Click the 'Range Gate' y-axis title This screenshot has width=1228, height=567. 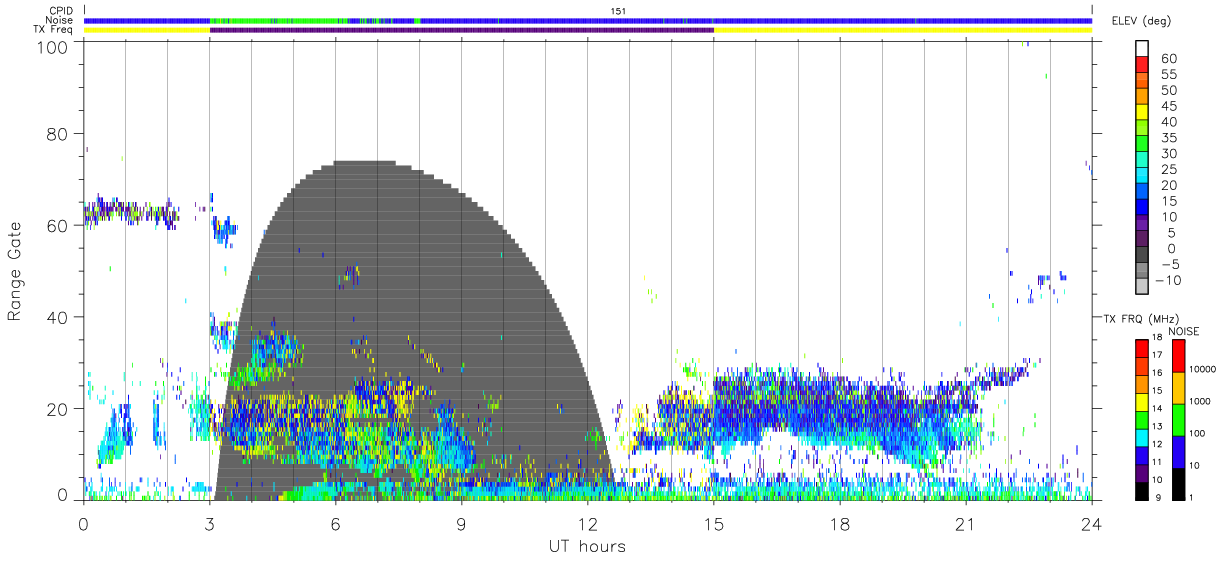[x=15, y=272]
